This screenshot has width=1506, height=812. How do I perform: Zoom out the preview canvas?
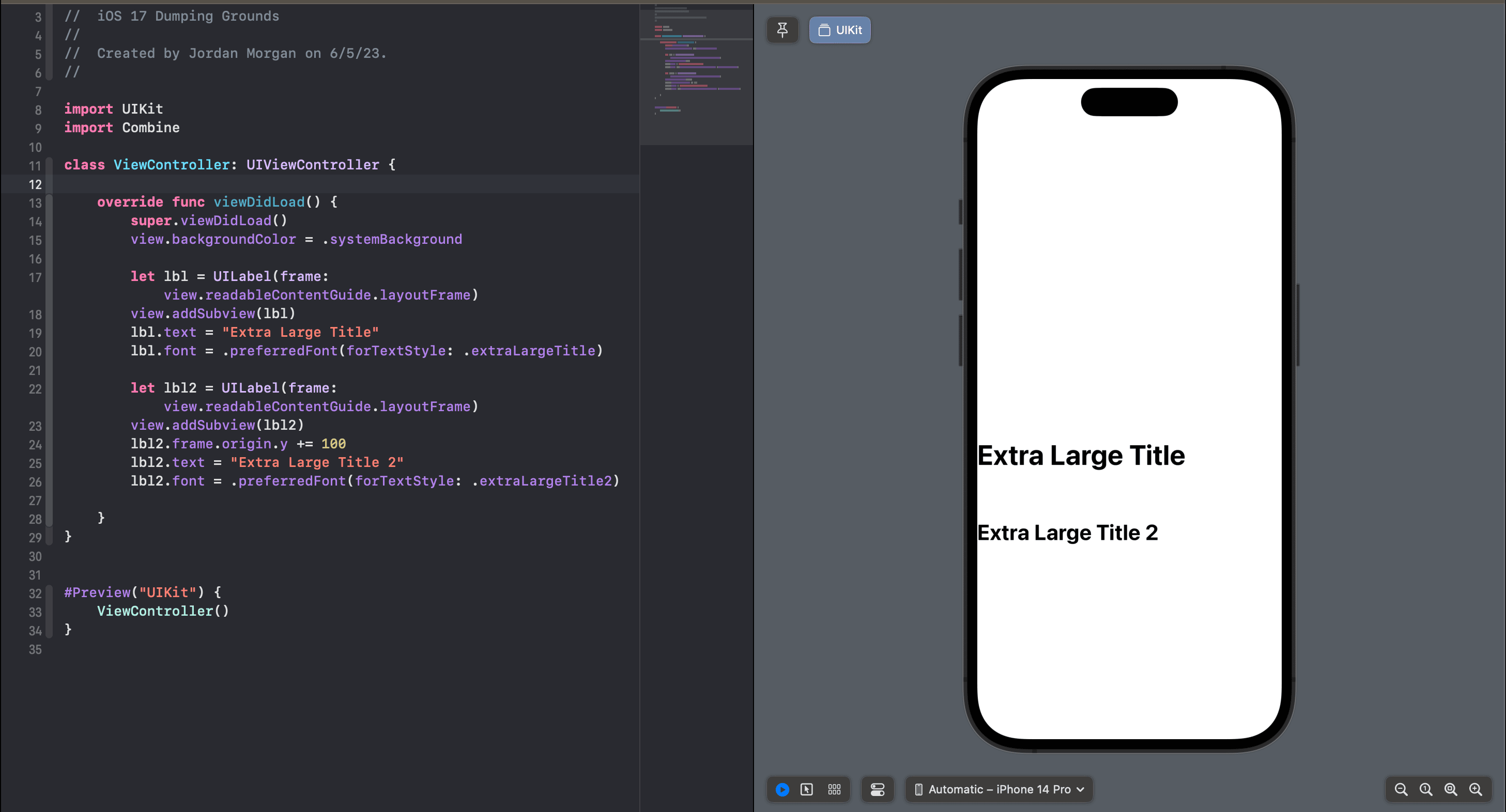[1401, 790]
